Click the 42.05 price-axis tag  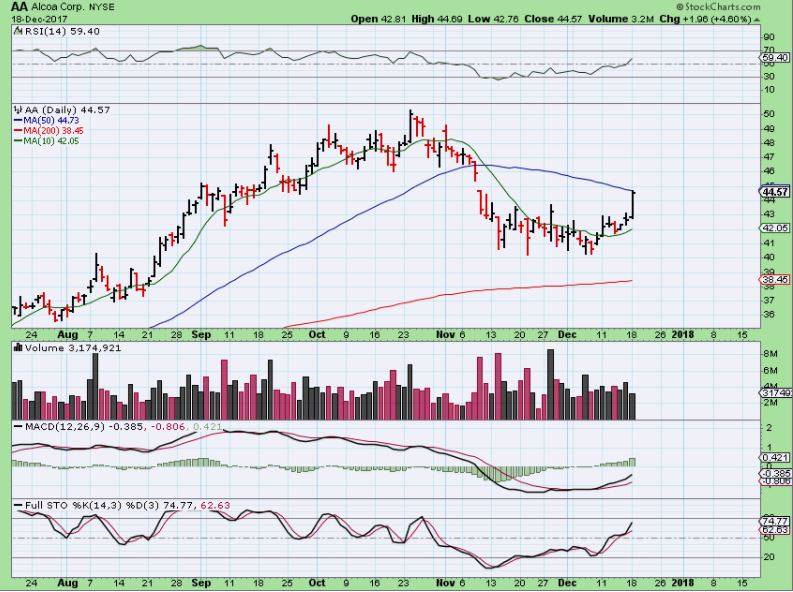click(775, 228)
